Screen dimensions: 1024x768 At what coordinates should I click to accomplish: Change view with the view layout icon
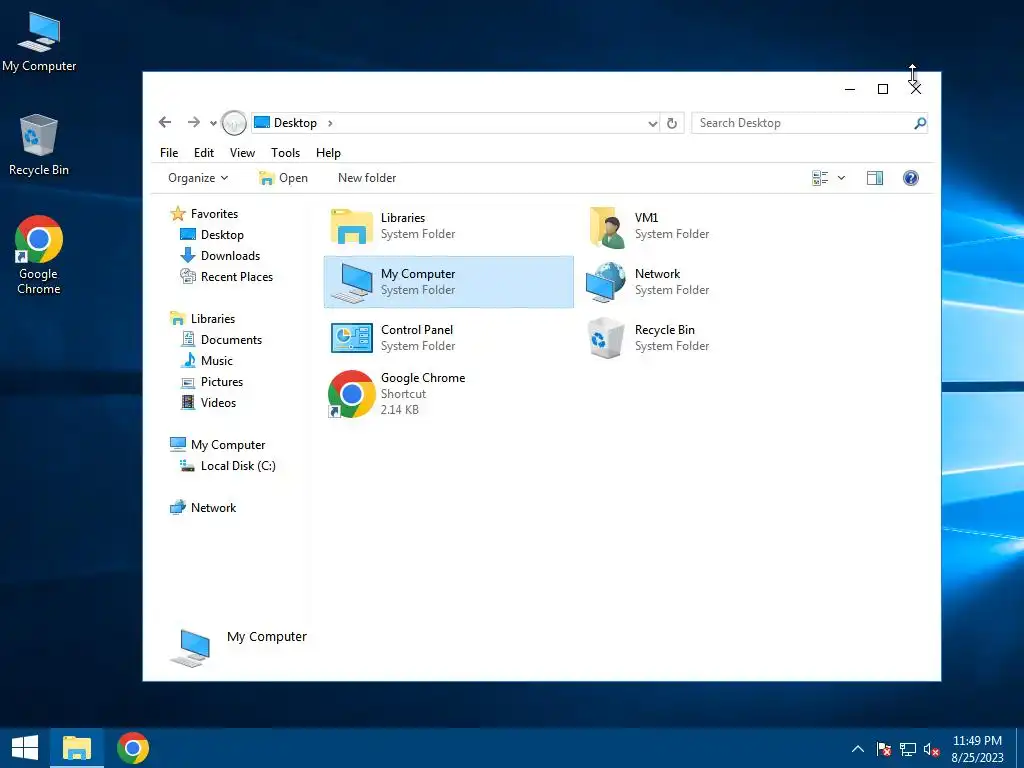tap(820, 178)
